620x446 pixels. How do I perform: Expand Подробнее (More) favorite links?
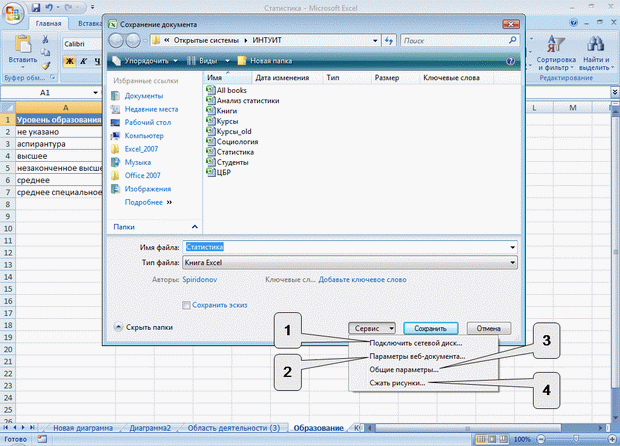148,202
